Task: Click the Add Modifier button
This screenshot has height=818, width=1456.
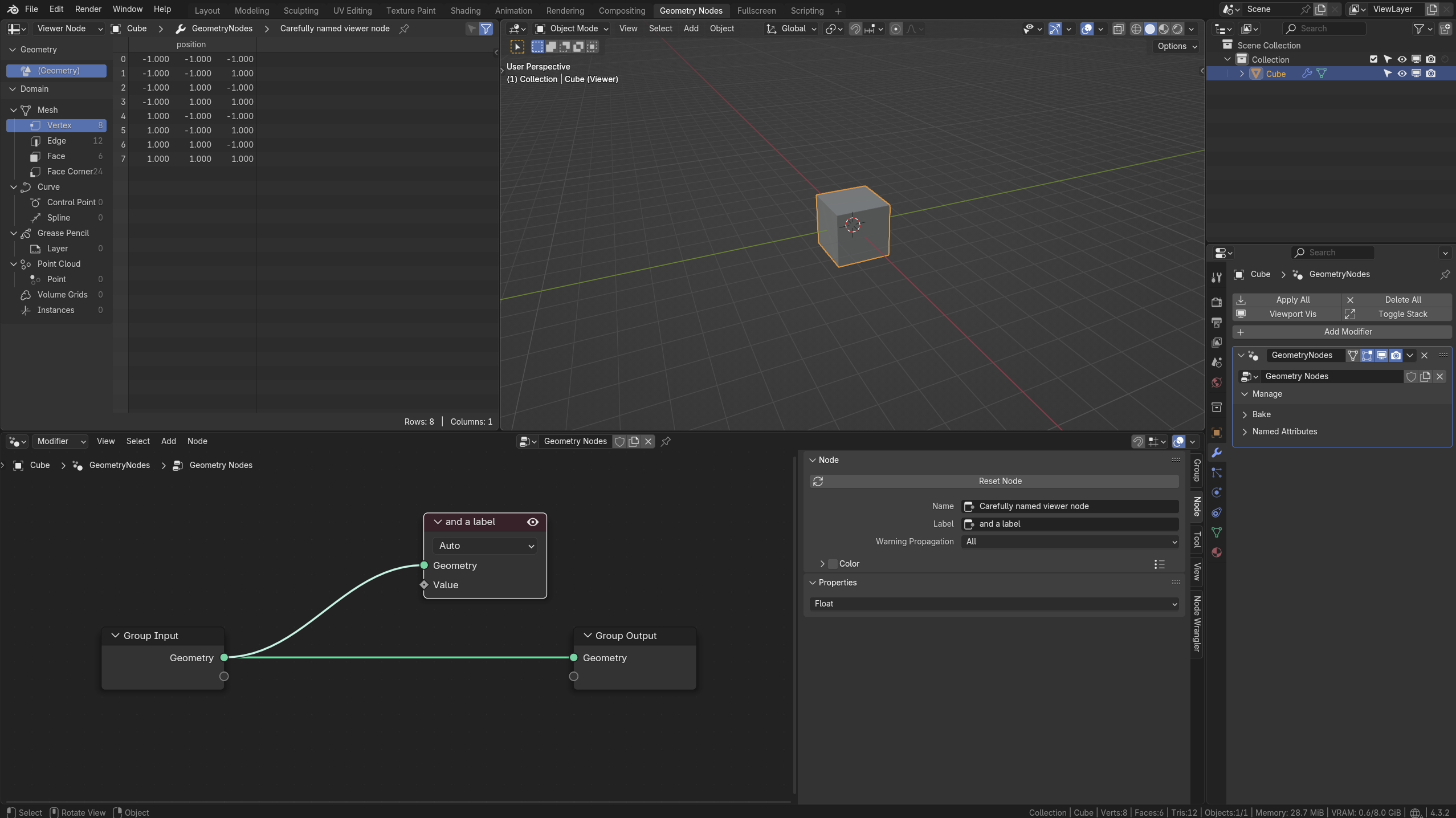Action: (1341, 332)
